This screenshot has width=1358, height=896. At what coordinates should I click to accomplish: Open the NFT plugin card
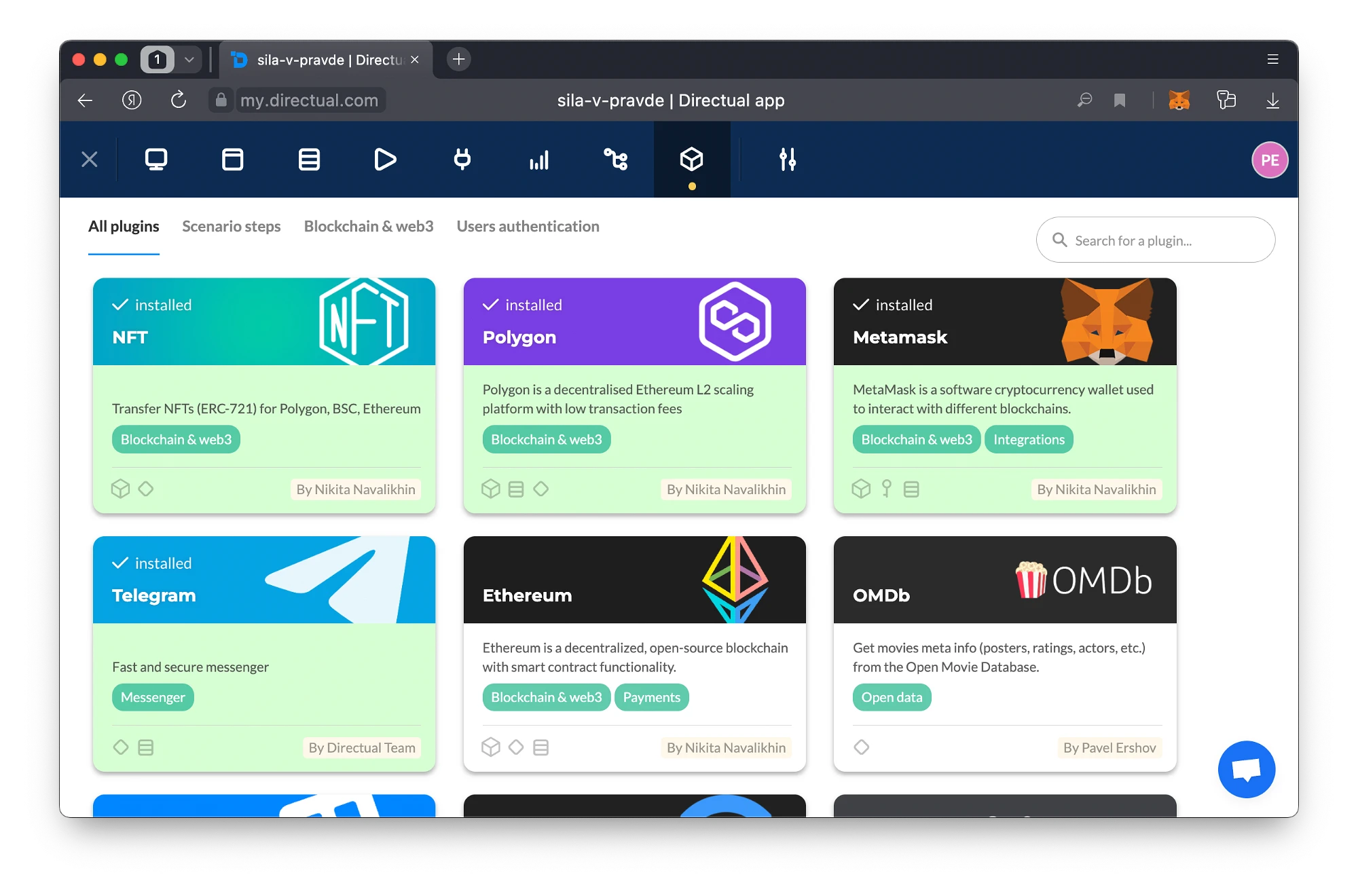(264, 395)
